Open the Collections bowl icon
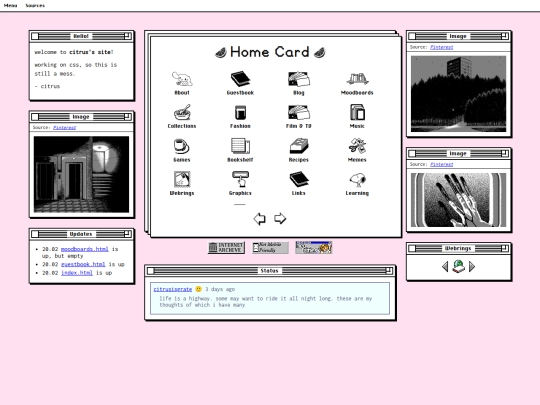The image size is (540, 405). pyautogui.click(x=182, y=113)
